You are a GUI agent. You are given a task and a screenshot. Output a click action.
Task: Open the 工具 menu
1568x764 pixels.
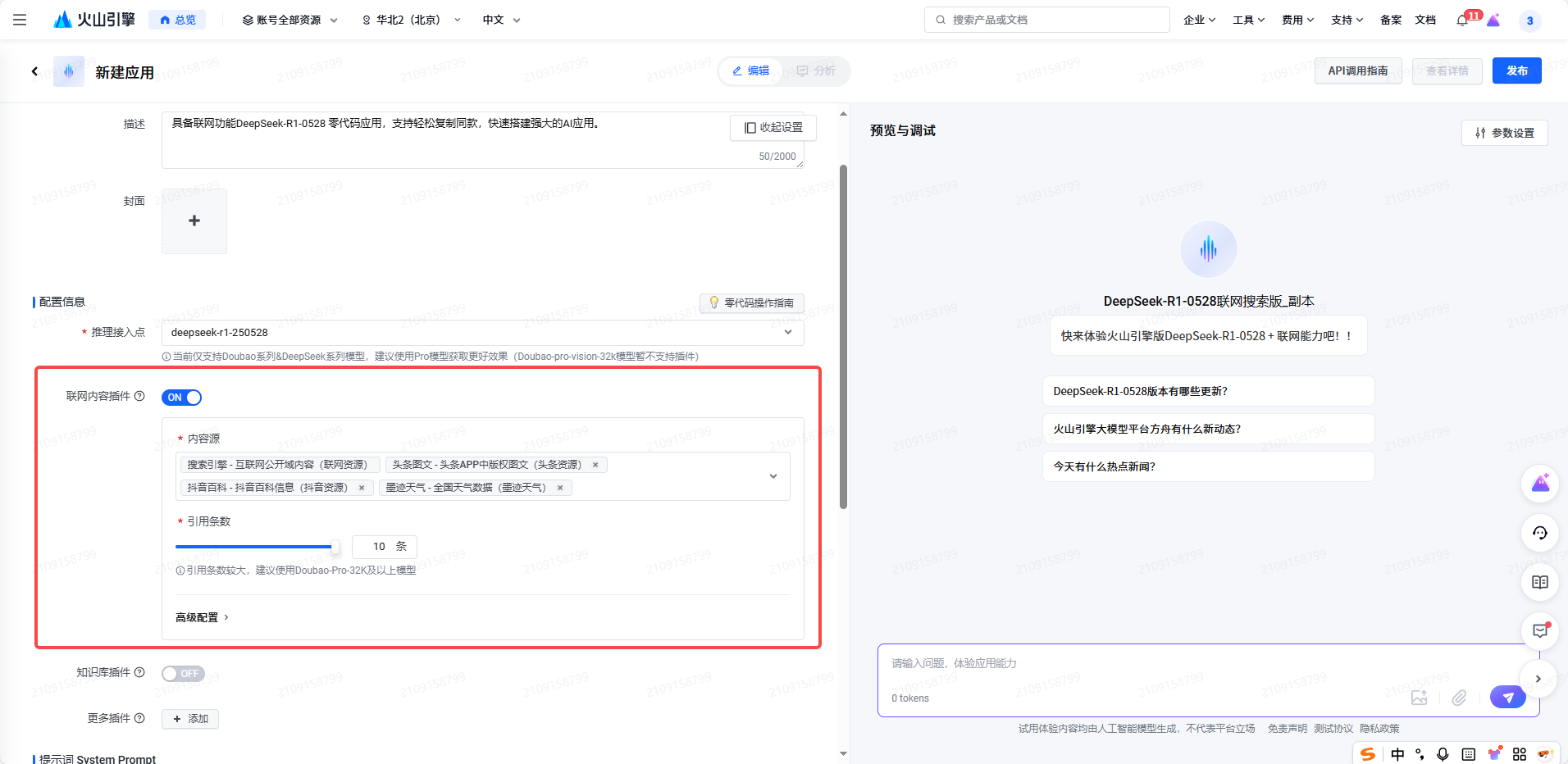pyautogui.click(x=1248, y=20)
